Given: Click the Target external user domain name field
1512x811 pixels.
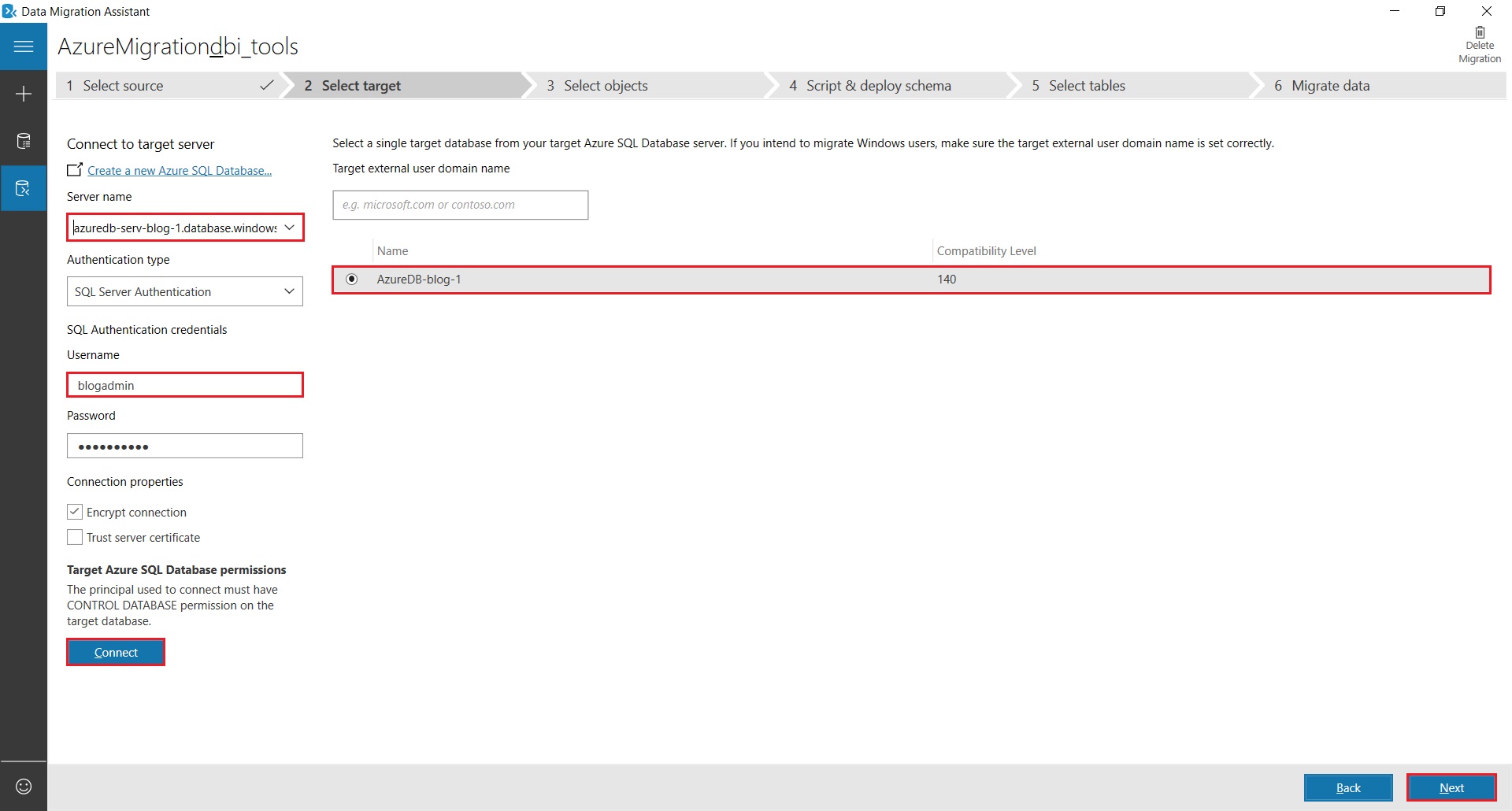Looking at the screenshot, I should (x=460, y=205).
